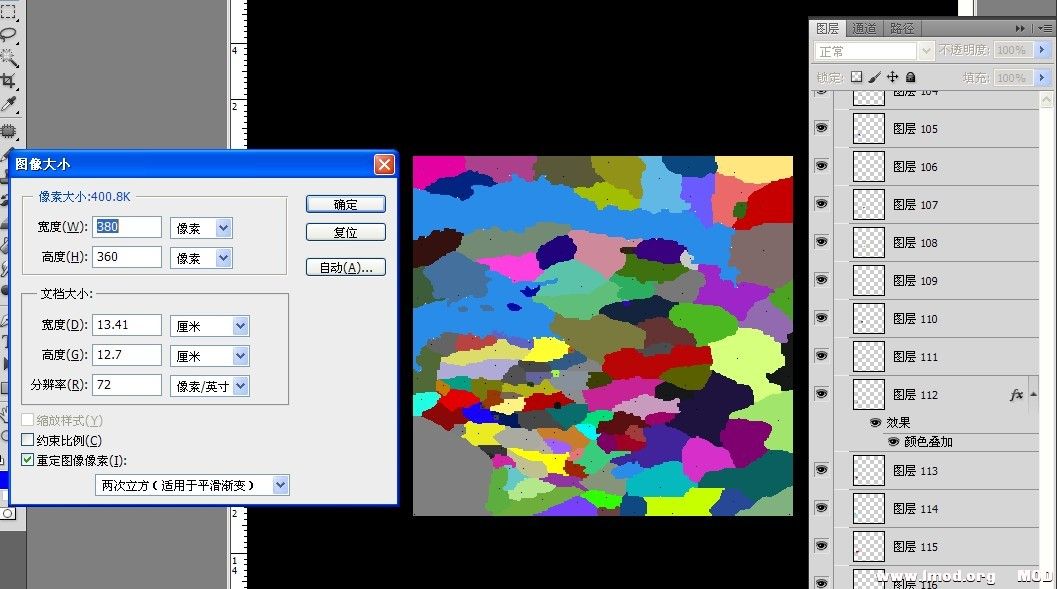The width and height of the screenshot is (1057, 589).
Task: Open the pixel width unit dropdown
Action: [x=223, y=228]
